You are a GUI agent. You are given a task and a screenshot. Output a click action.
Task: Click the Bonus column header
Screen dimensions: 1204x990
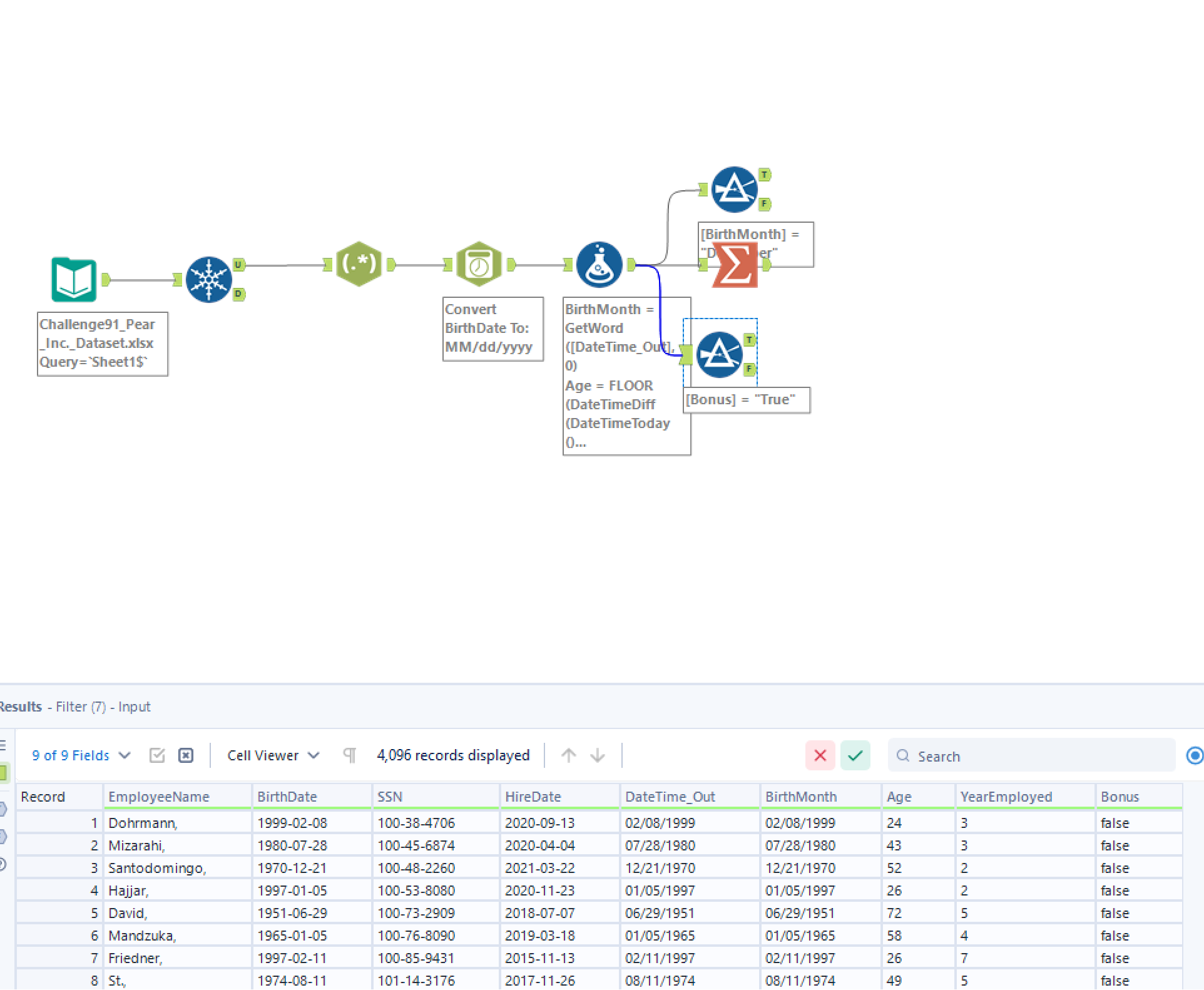(x=1120, y=797)
